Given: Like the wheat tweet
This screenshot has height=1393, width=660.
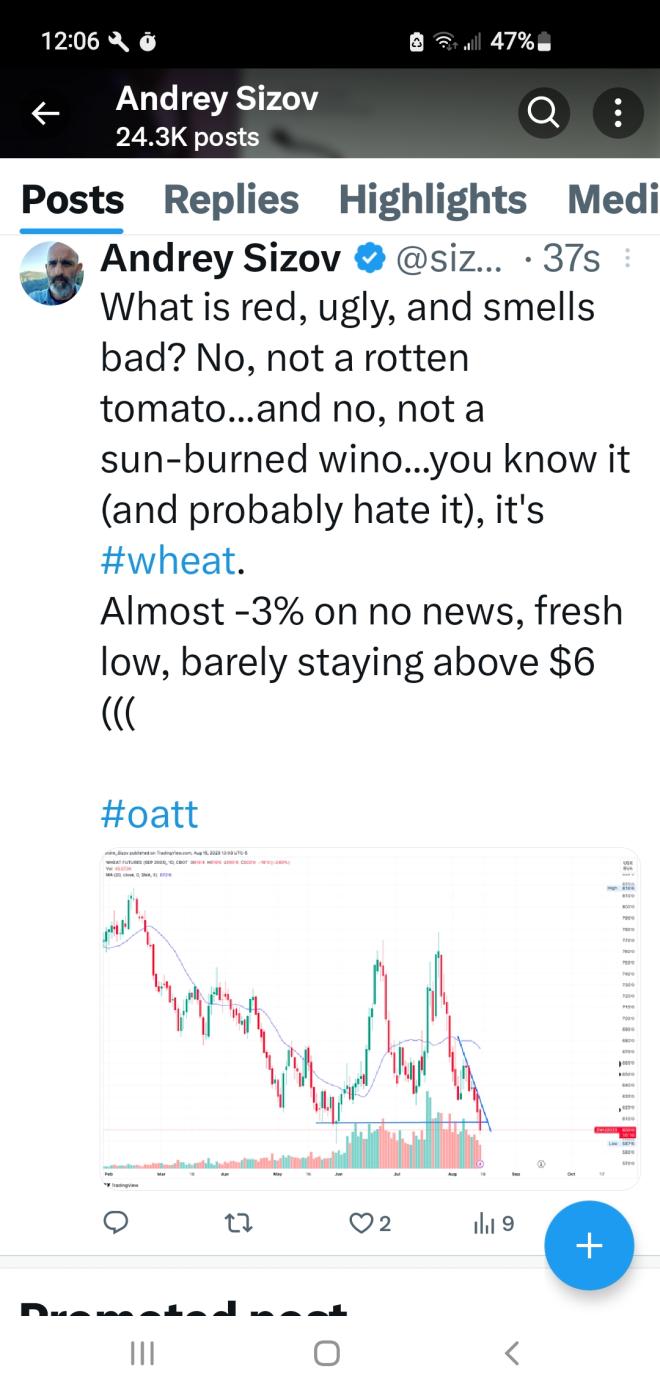Looking at the screenshot, I should [361, 1222].
